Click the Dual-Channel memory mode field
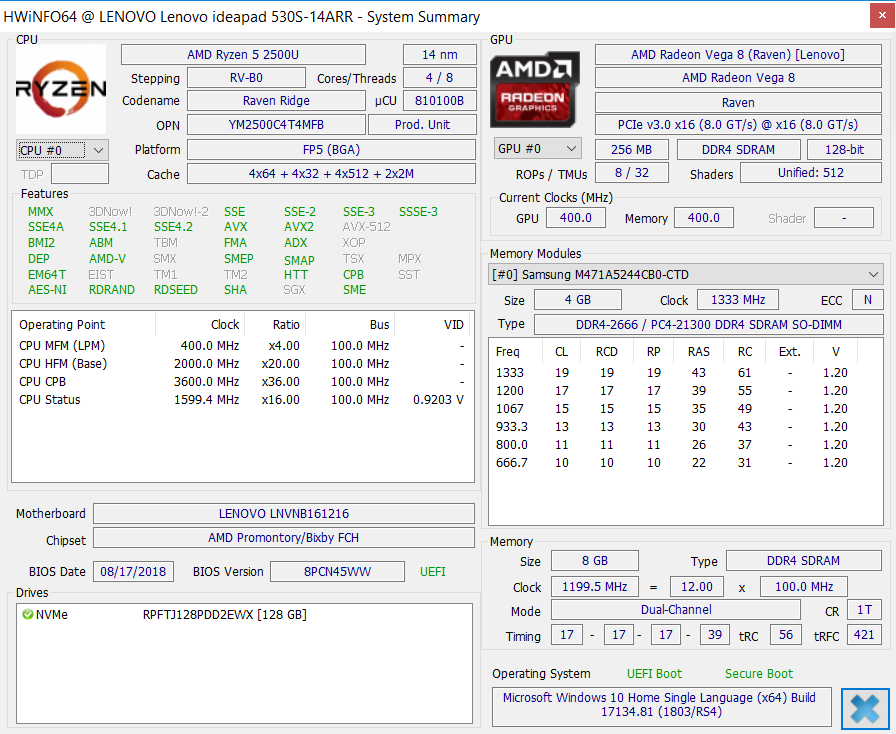The width and height of the screenshot is (896, 734). tap(674, 610)
